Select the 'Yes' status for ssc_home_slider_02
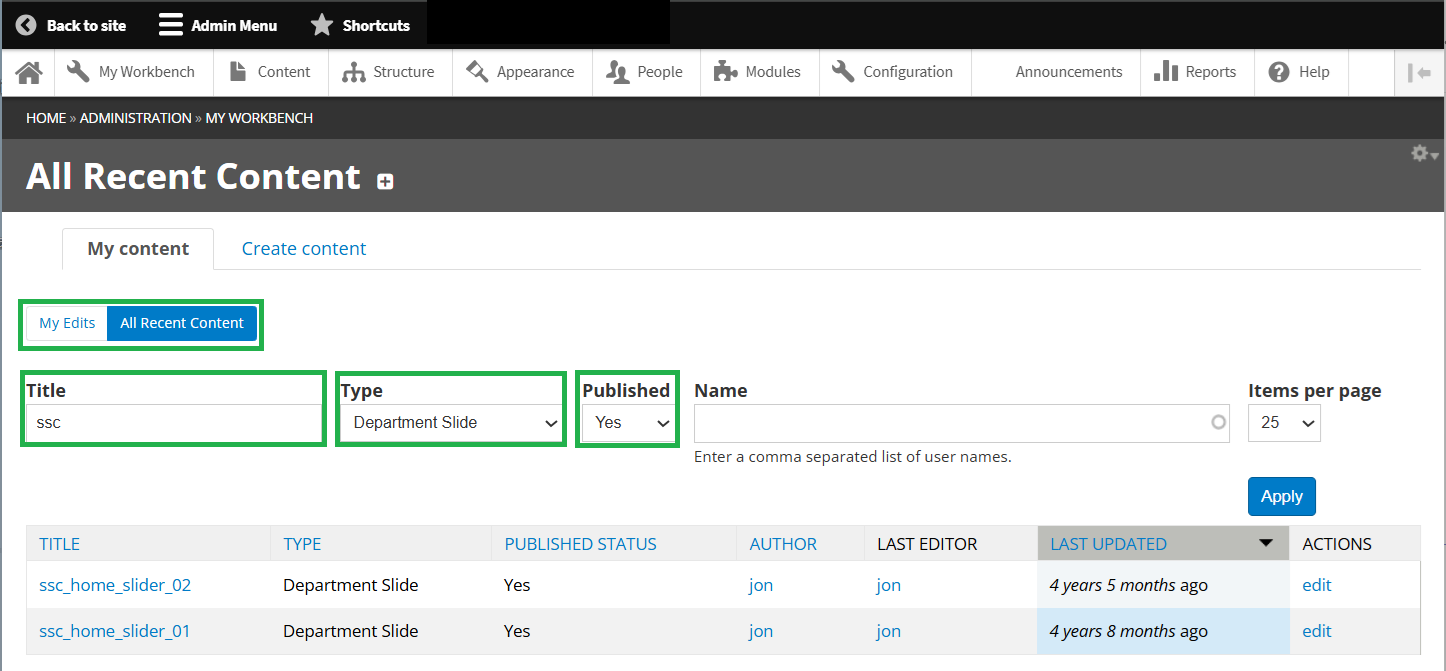Image resolution: width=1446 pixels, height=671 pixels. [517, 585]
